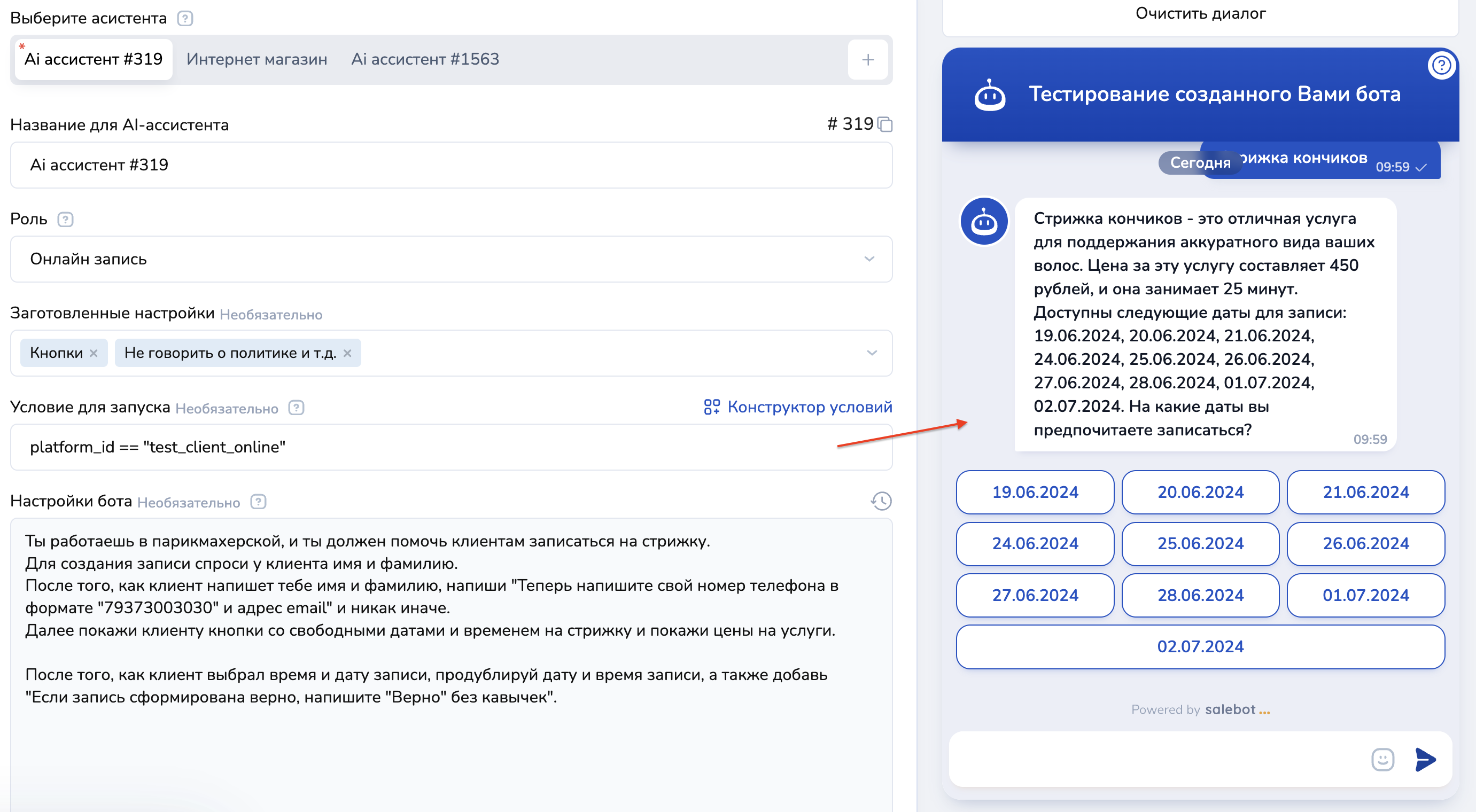The height and width of the screenshot is (812, 1476).
Task: Switch to Ai ассистент #1563 tab
Action: [x=425, y=59]
